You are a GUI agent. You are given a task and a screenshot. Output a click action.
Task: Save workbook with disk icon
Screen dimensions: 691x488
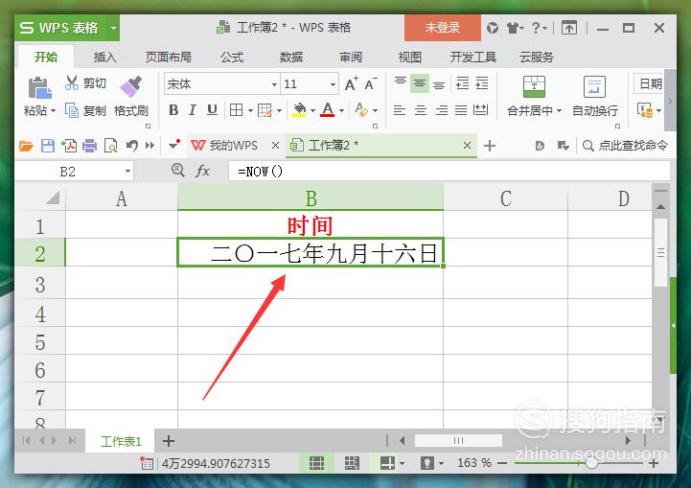pos(48,145)
